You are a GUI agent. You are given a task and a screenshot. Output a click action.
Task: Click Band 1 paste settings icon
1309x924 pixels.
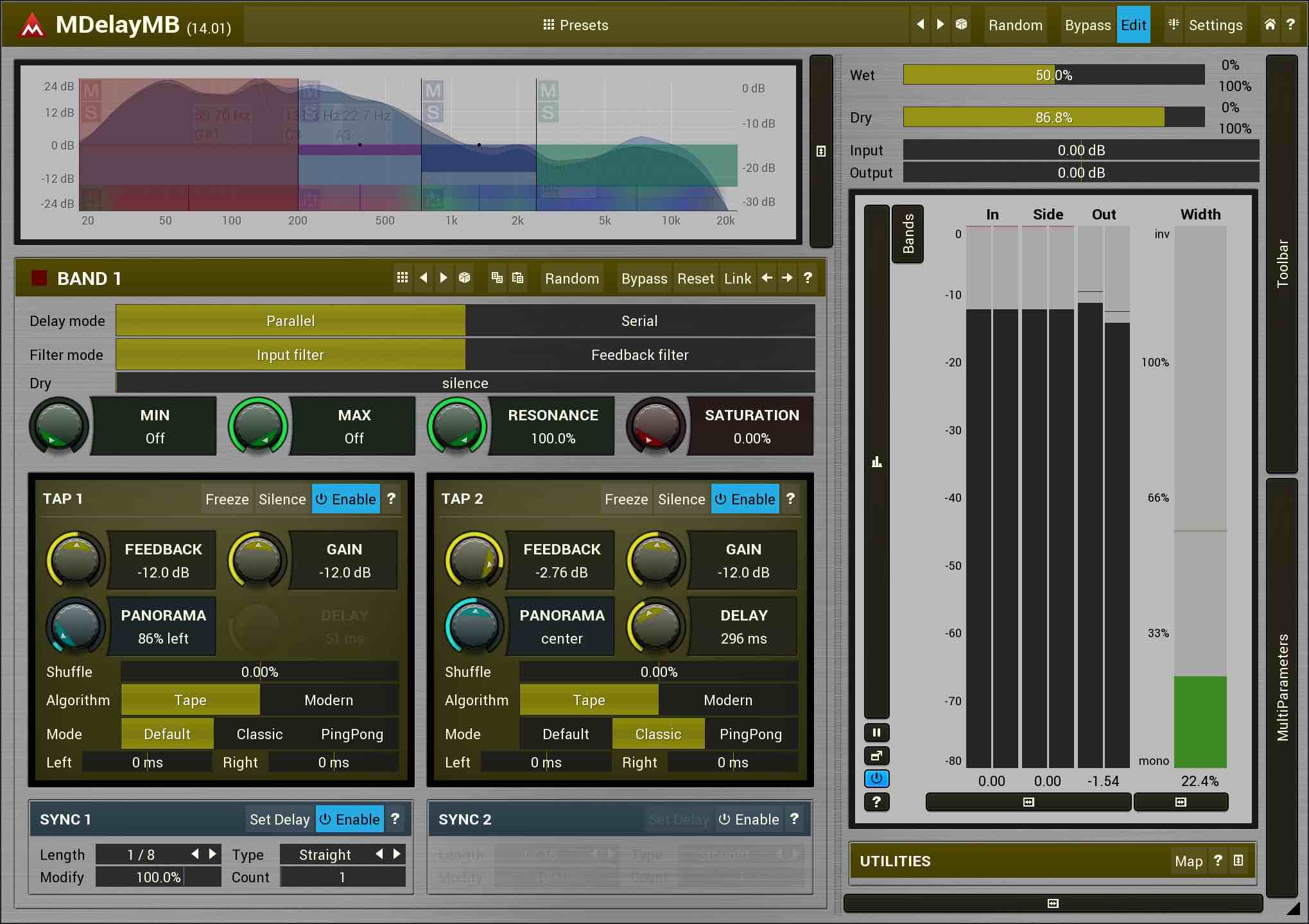(x=518, y=278)
